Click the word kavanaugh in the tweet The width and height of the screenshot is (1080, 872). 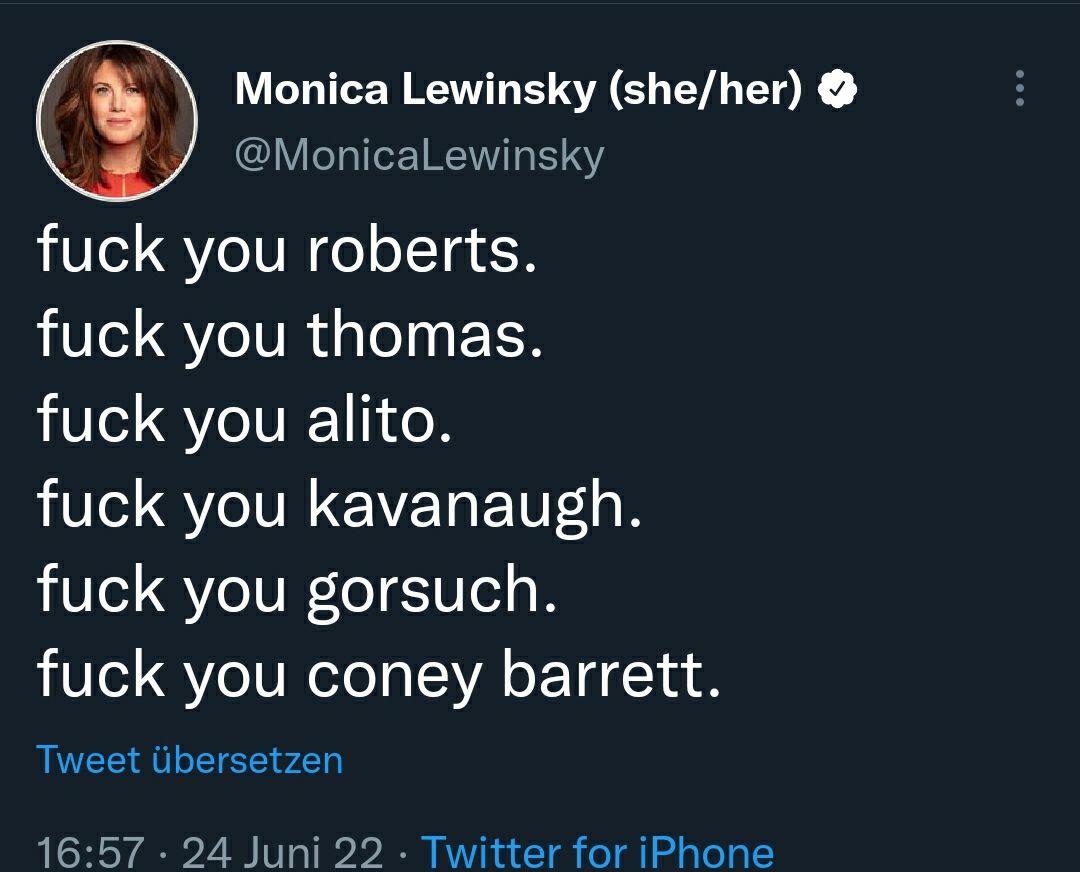click(472, 506)
